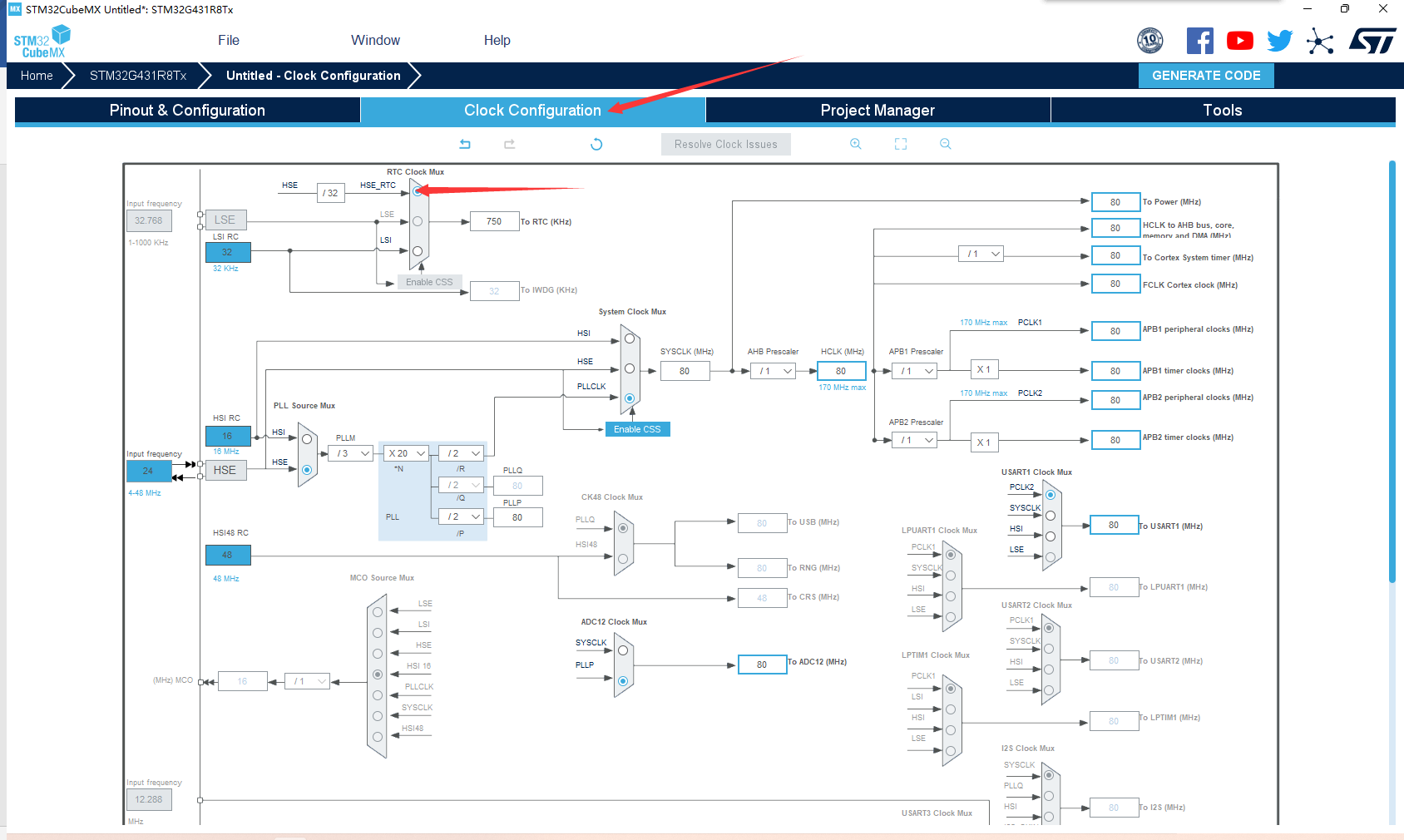
Task: Click the circular refresh icon
Action: (x=596, y=144)
